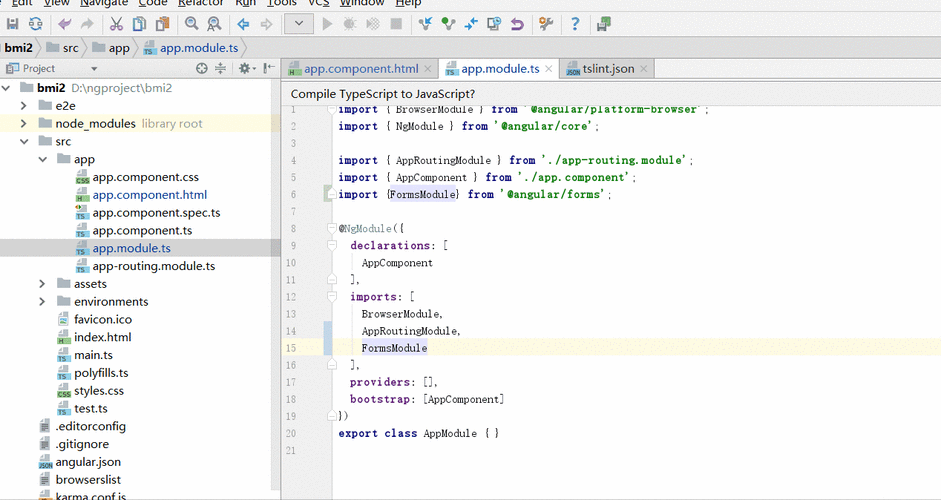Hide the Project tool window

[x=269, y=68]
